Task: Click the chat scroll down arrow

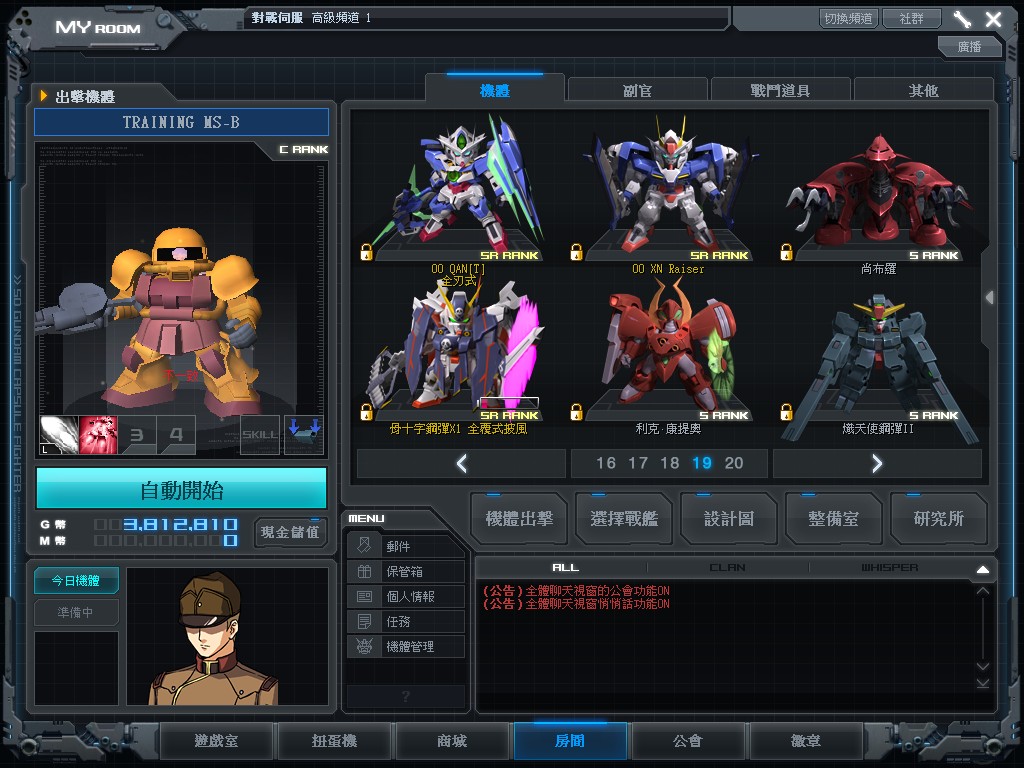Action: pyautogui.click(x=983, y=666)
